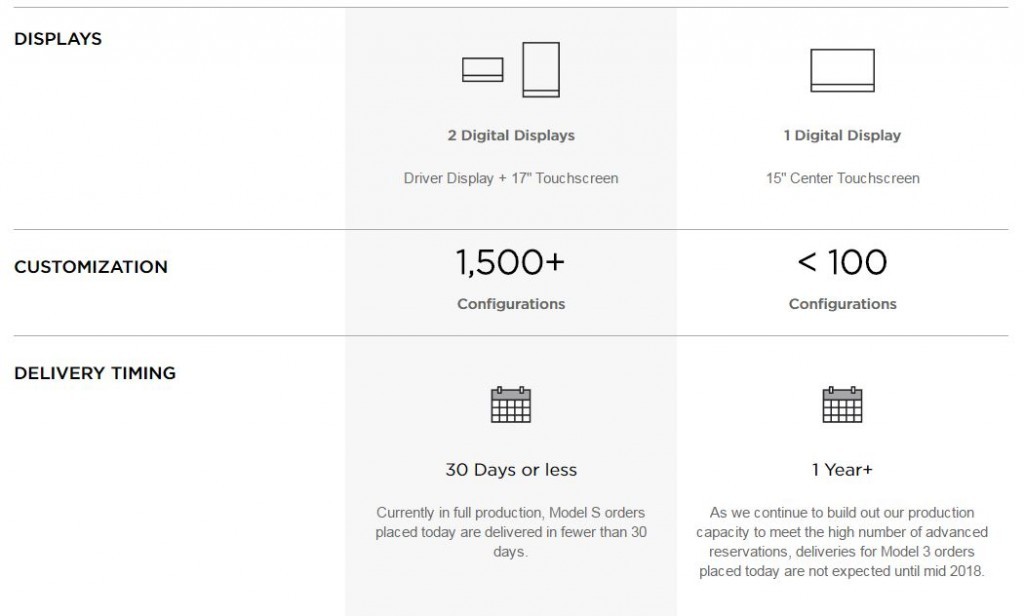Select the DISPLAYS section heading
This screenshot has height=616, width=1024.
(58, 39)
